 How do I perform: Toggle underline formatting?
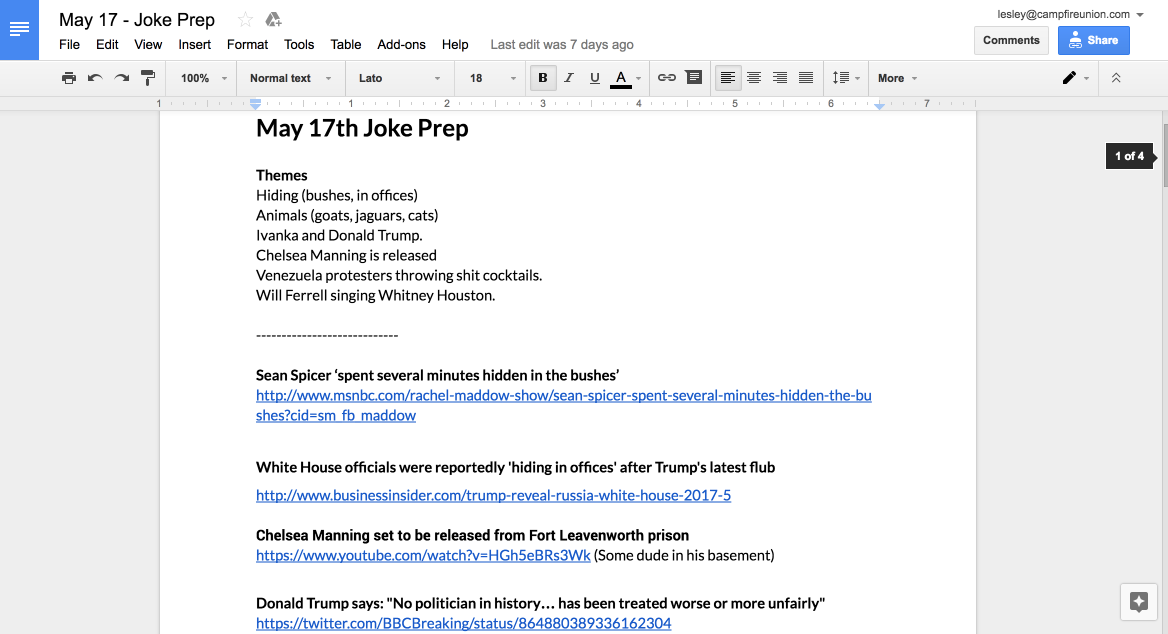594,78
